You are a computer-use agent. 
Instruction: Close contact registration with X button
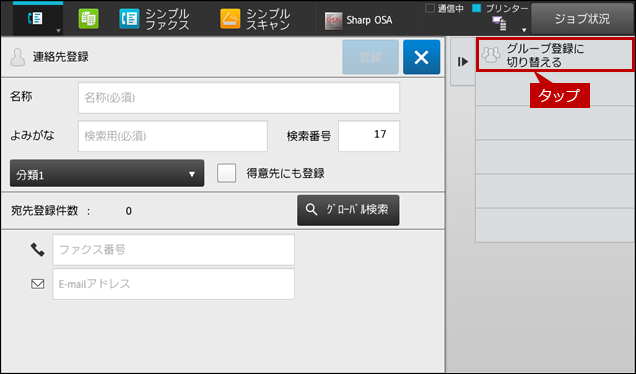(x=421, y=57)
